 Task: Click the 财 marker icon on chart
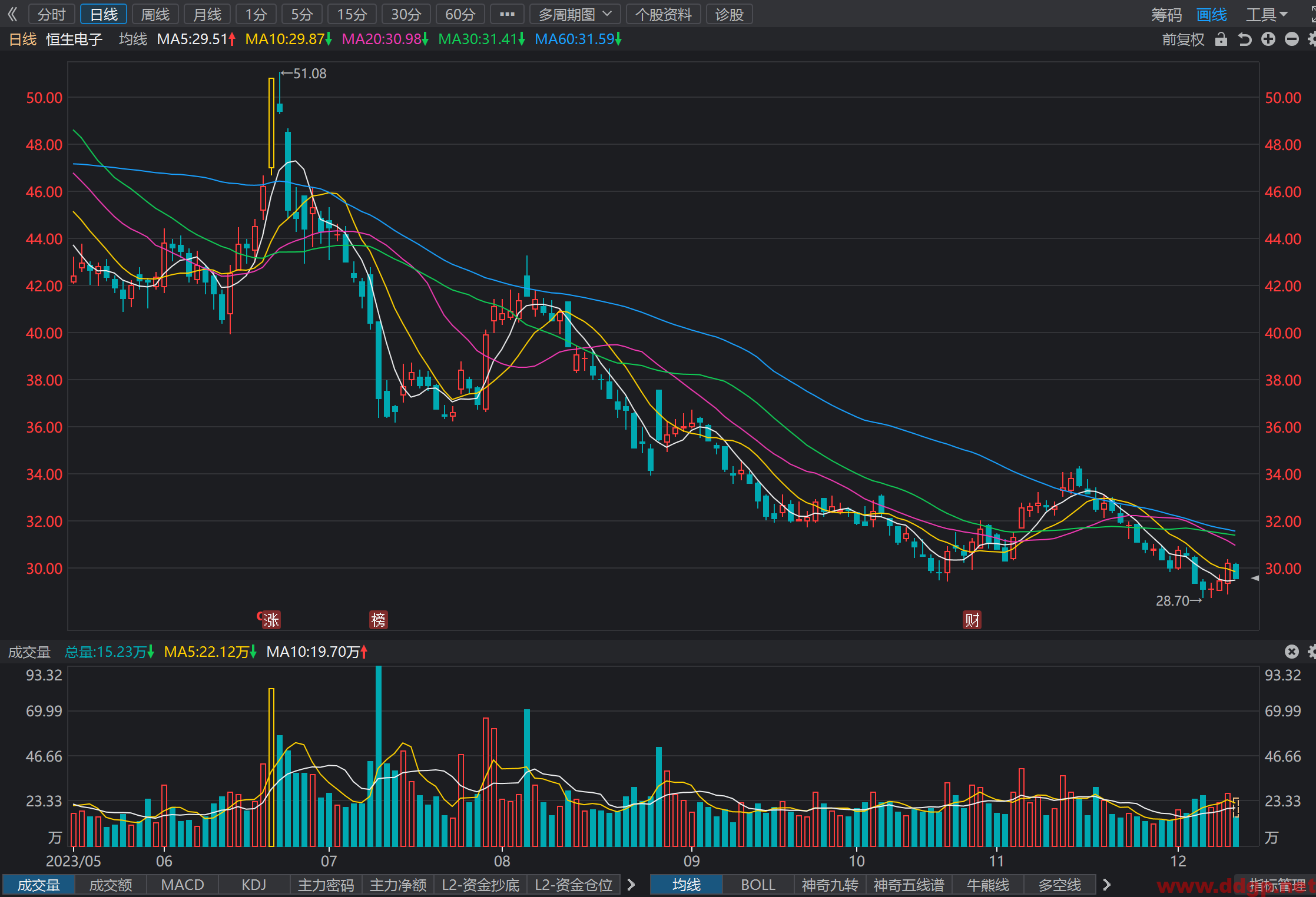click(x=972, y=620)
